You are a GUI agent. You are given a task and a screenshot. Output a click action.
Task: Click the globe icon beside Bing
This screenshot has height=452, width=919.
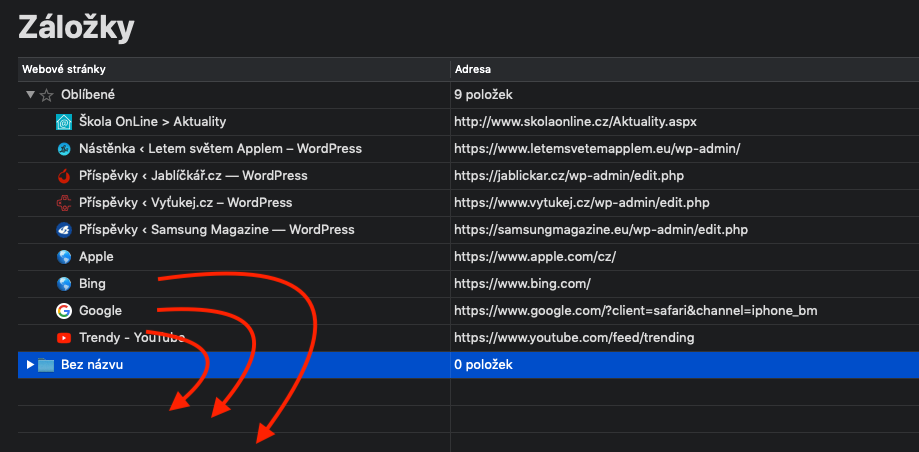point(63,284)
